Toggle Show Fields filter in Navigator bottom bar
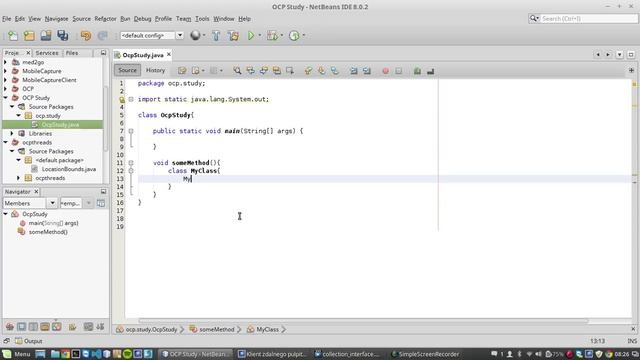The image size is (640, 360). point(21,327)
